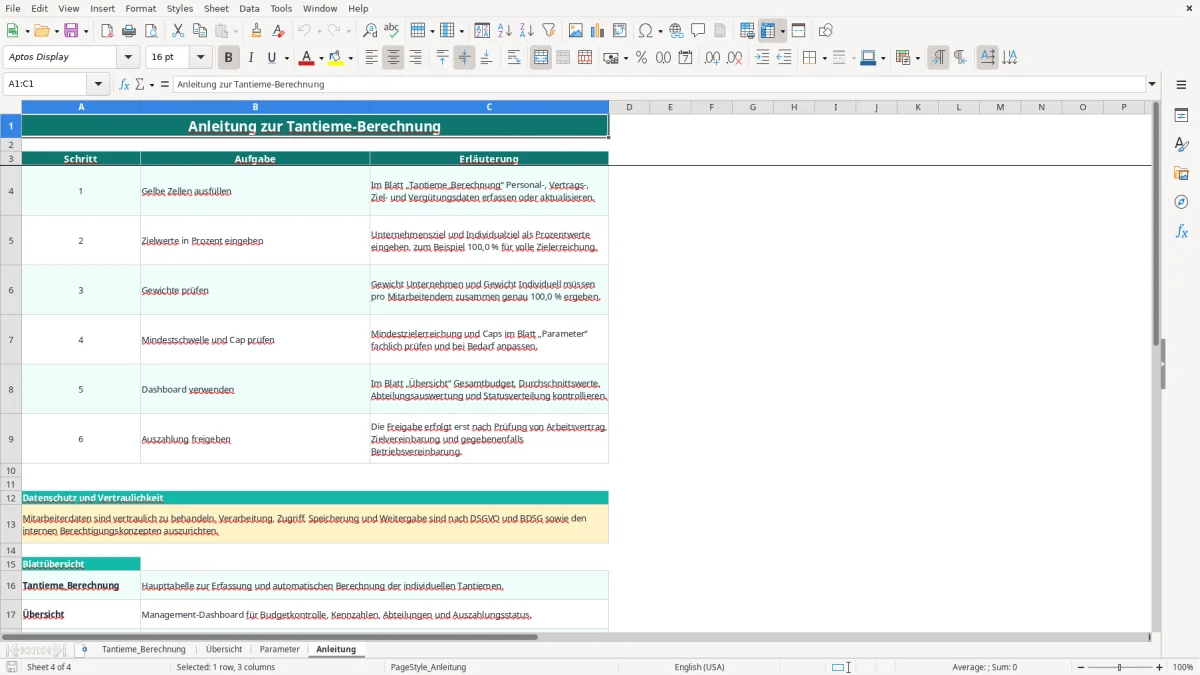The height and width of the screenshot is (675, 1200).
Task: Toggle Bold formatting
Action: click(229, 58)
